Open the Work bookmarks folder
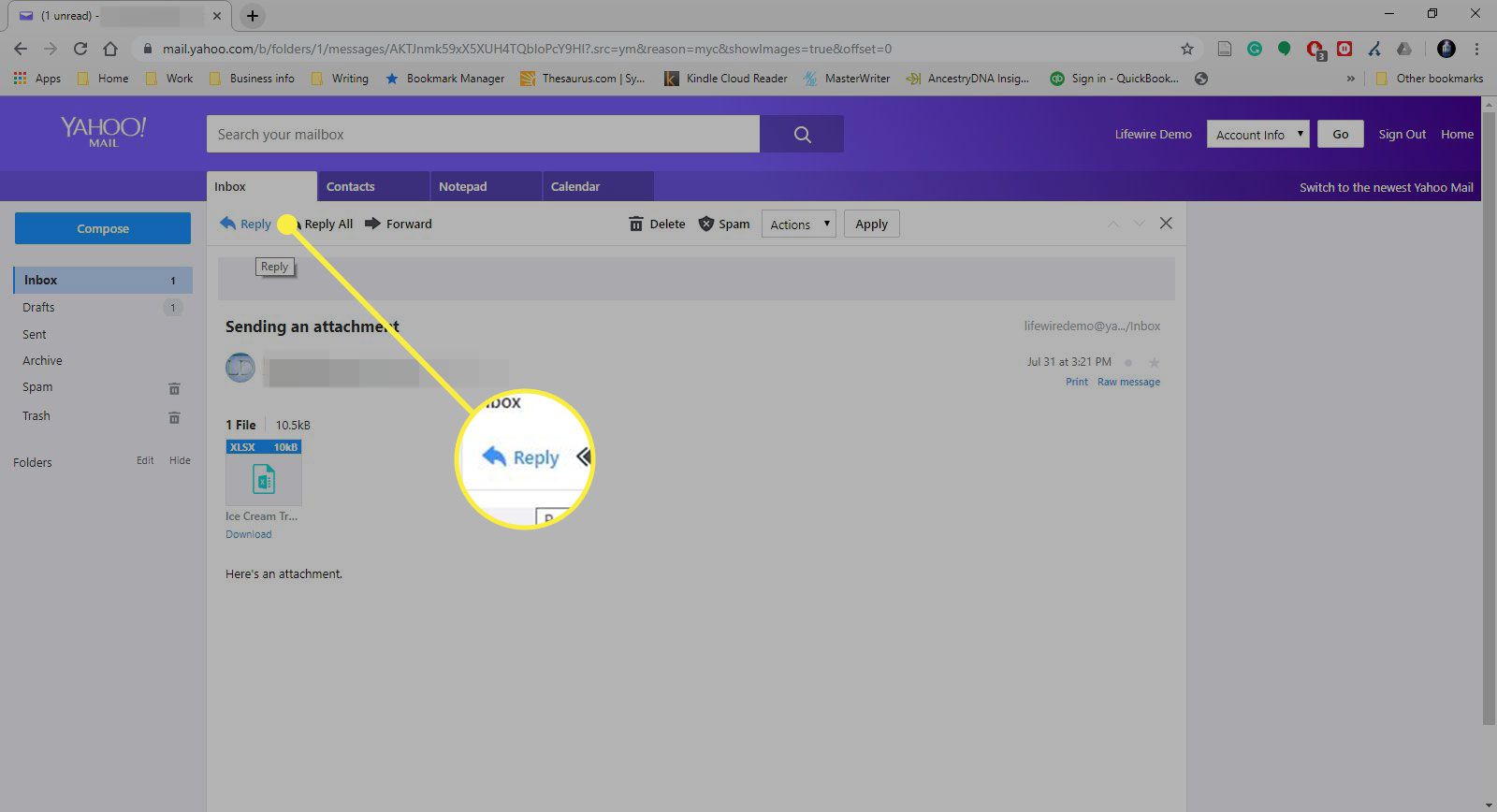This screenshot has width=1497, height=812. 169,79
